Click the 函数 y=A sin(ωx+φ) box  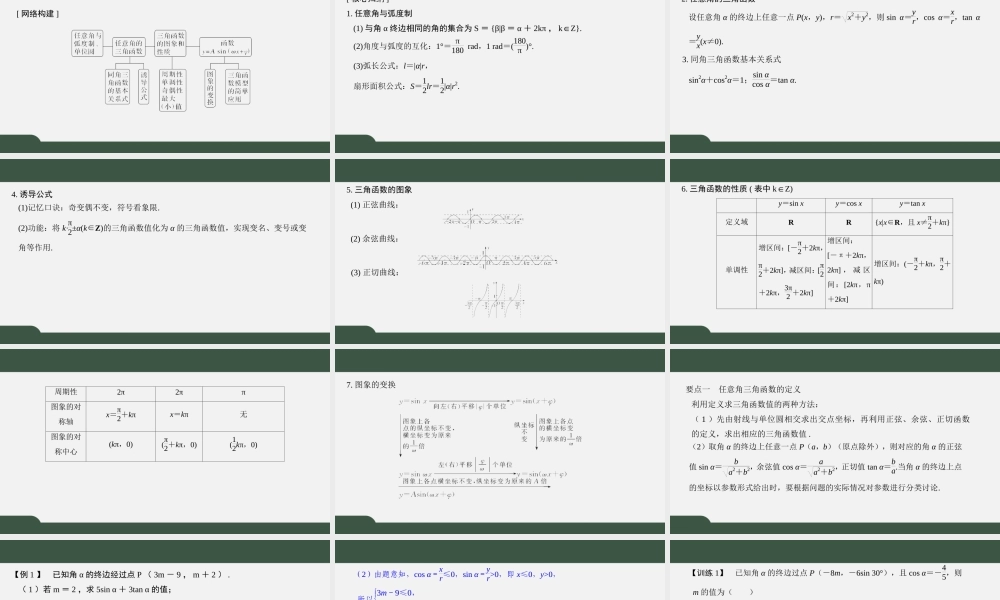pos(226,46)
